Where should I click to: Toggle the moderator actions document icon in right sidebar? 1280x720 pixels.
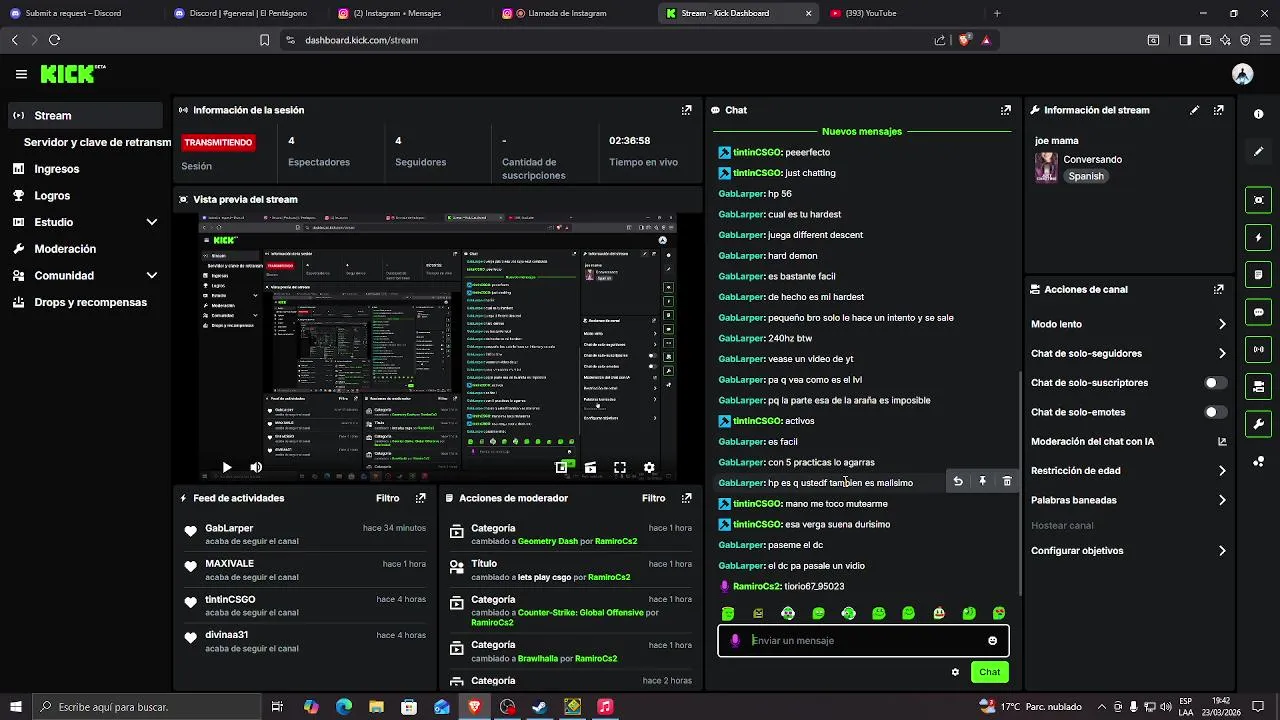coord(1258,274)
